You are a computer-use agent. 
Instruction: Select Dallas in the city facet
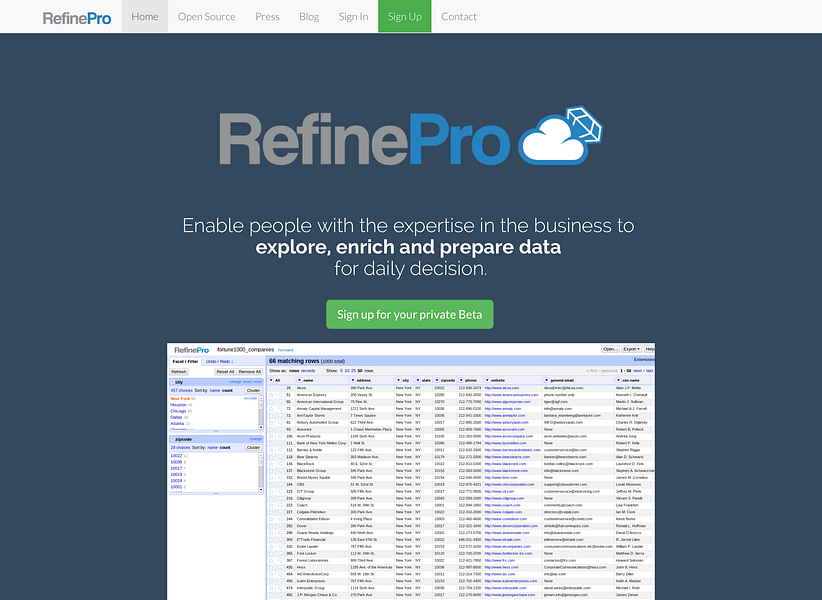pyautogui.click(x=176, y=418)
